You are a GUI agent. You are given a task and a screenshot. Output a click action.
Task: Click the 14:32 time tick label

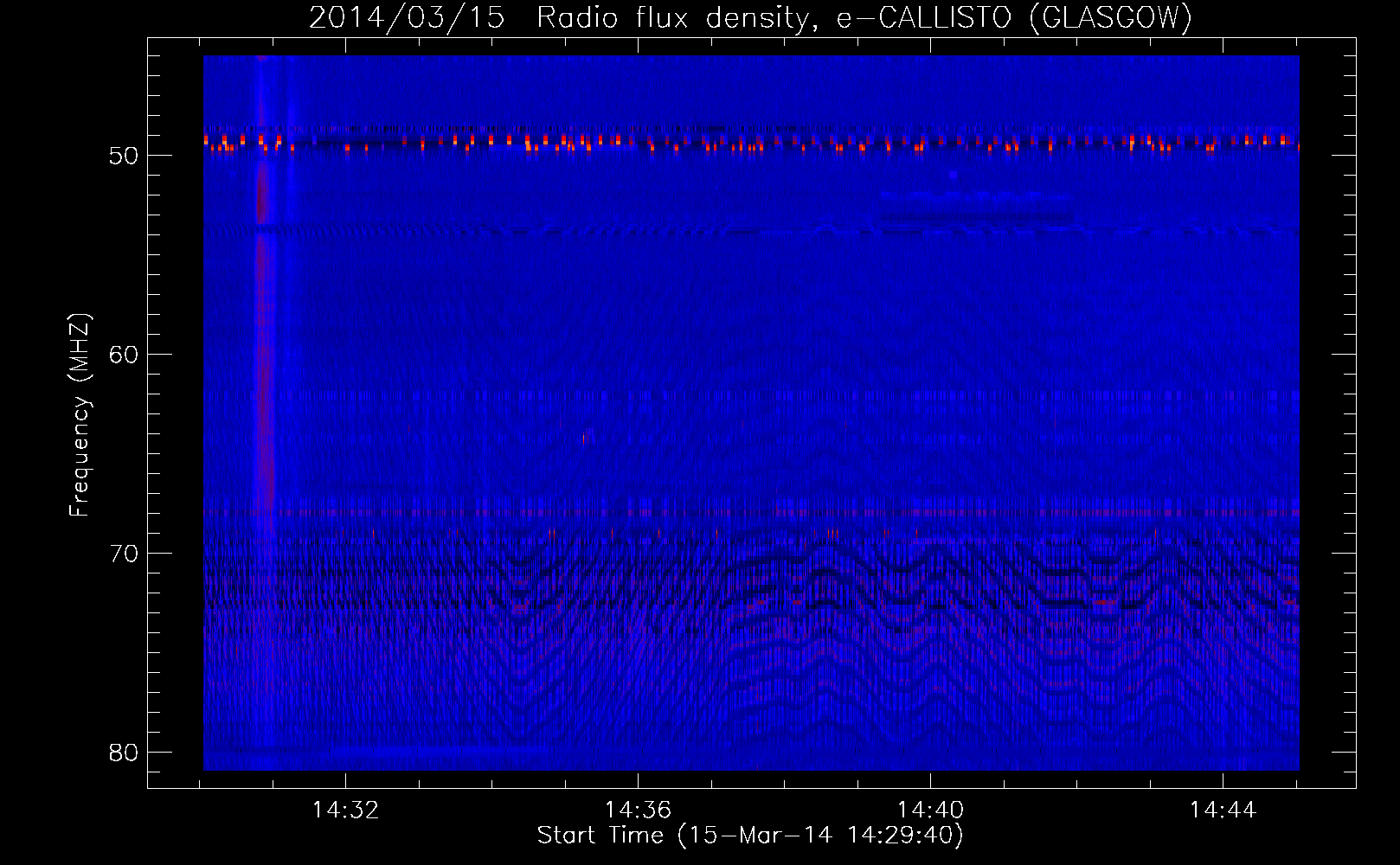coord(345,811)
